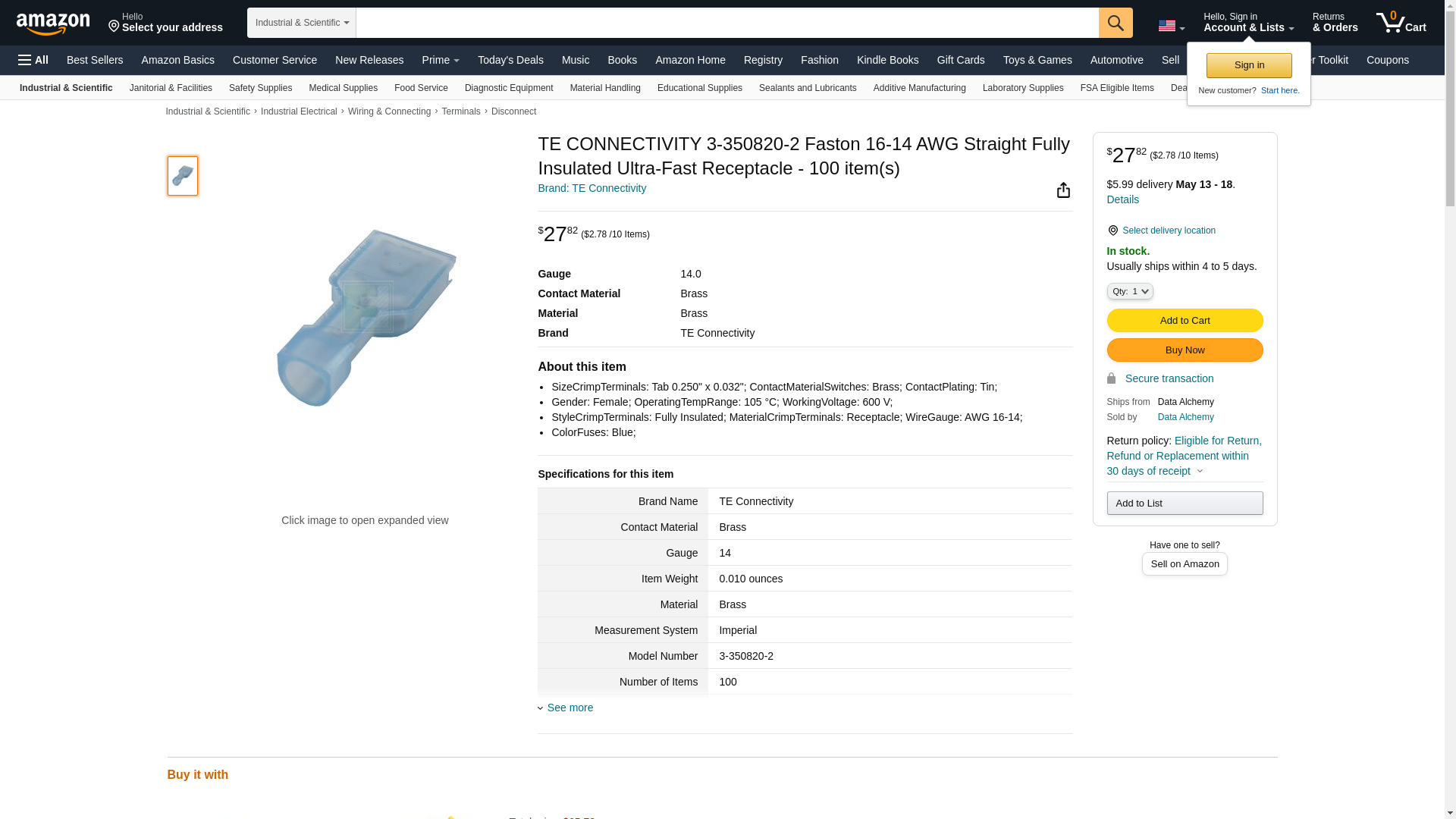The width and height of the screenshot is (1456, 819).
Task: Click the search magnifier button
Action: 1116,23
